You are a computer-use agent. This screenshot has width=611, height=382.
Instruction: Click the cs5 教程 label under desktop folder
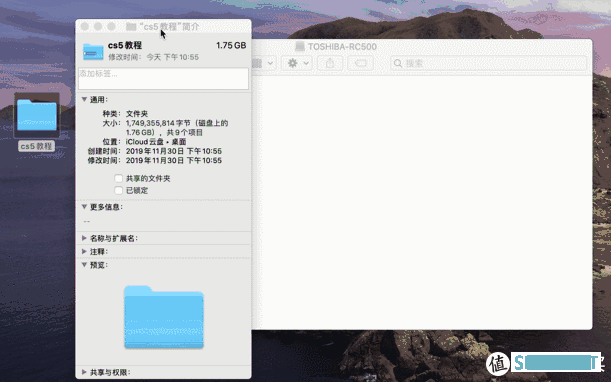(x=36, y=146)
